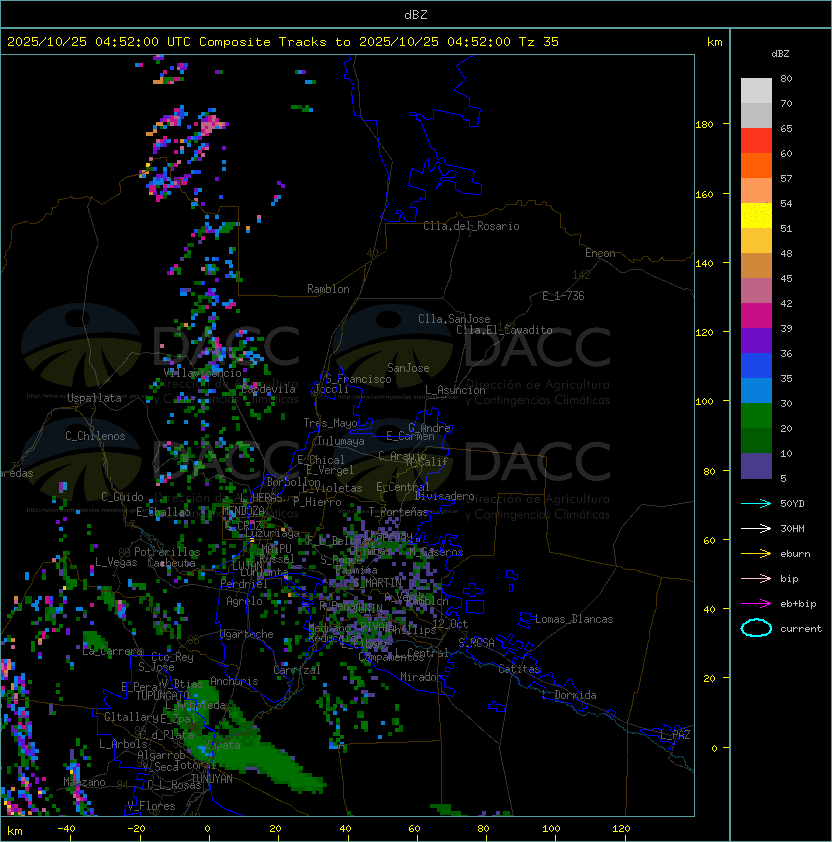Click the 'C_Guido' map label
This screenshot has height=842, width=832.
click(x=122, y=497)
